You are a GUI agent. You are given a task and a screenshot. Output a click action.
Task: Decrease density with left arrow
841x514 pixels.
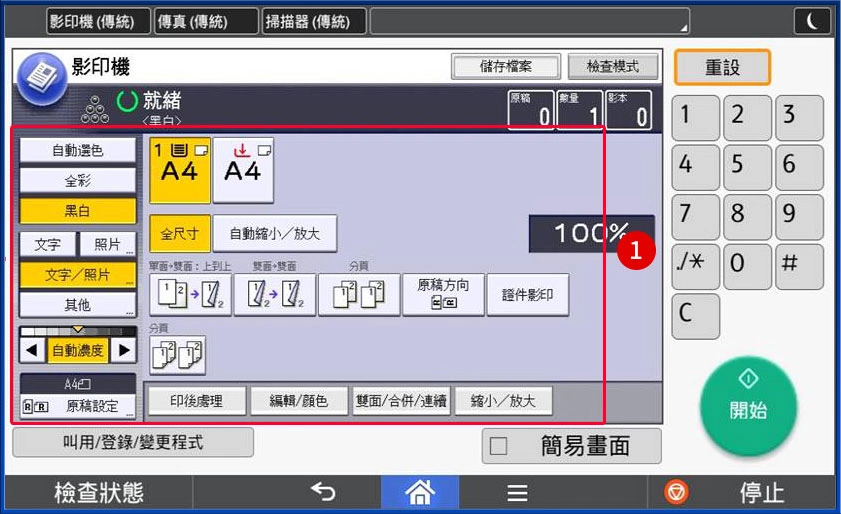pos(32,350)
